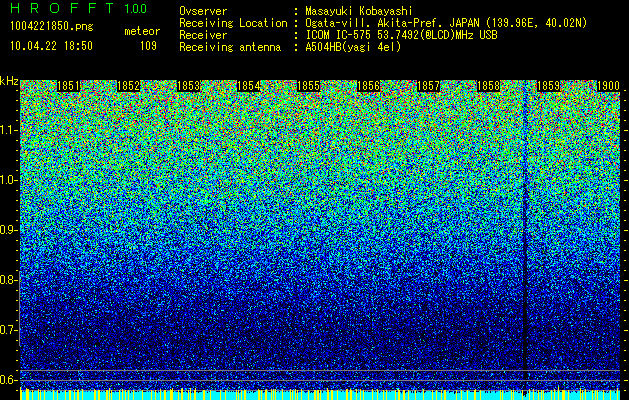
Task: Click the Receiving antenna label
Action: pos(230,47)
